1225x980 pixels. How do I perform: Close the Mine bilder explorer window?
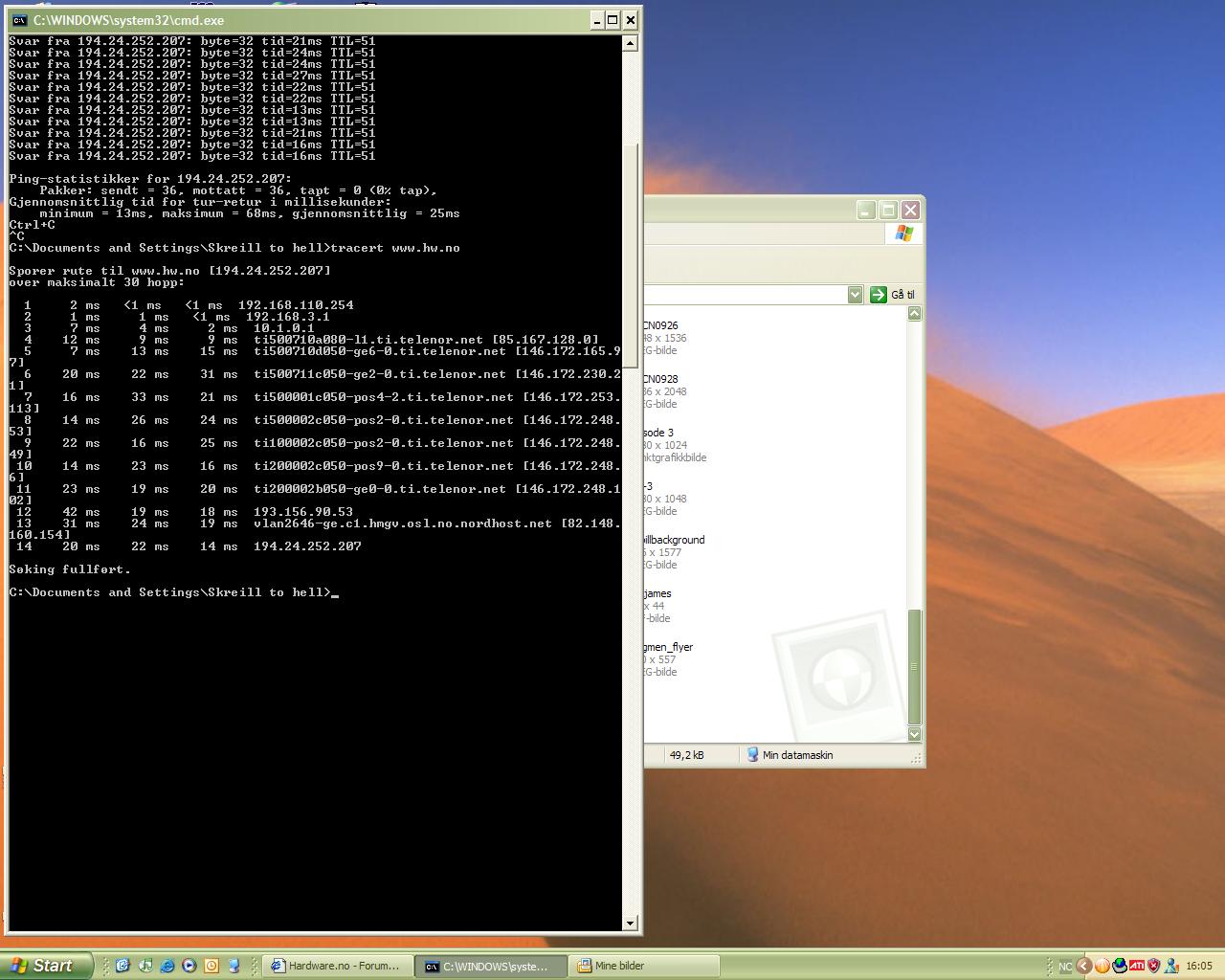(910, 210)
